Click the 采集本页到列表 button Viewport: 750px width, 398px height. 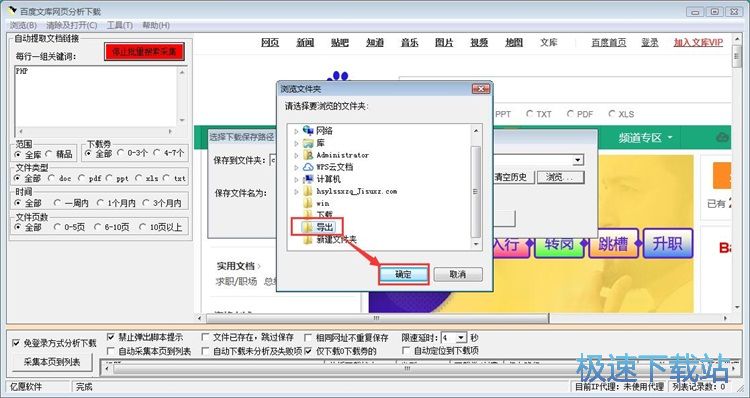coord(52,362)
